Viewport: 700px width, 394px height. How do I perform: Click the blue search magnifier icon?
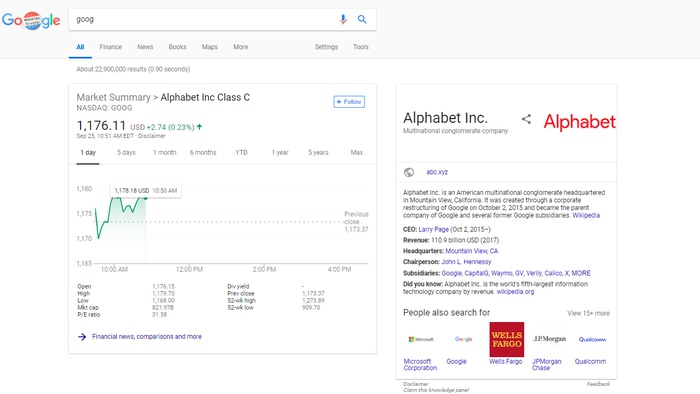(362, 19)
